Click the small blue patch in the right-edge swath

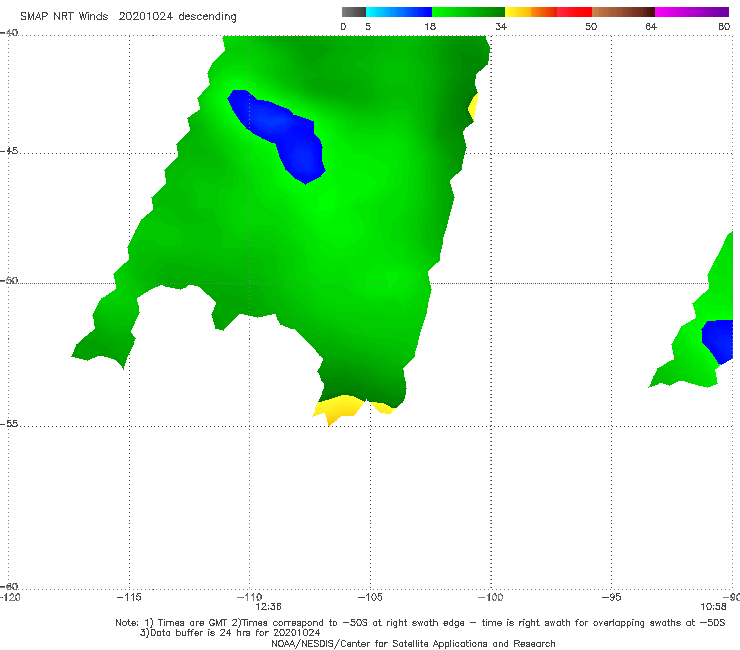click(719, 341)
